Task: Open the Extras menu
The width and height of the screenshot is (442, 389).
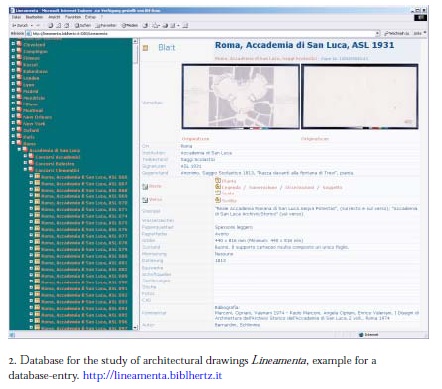Action: (90, 17)
